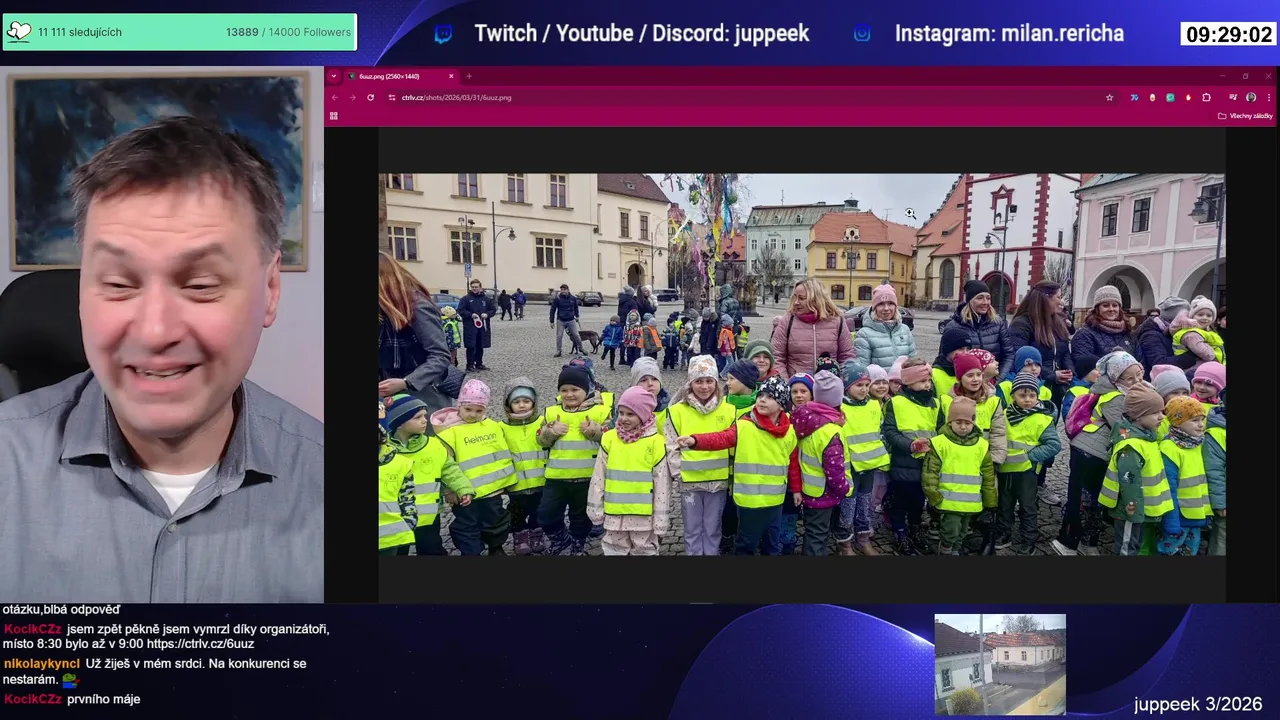The image size is (1280, 720).
Task: Open the Chrome three-dot menu
Action: (1269, 97)
